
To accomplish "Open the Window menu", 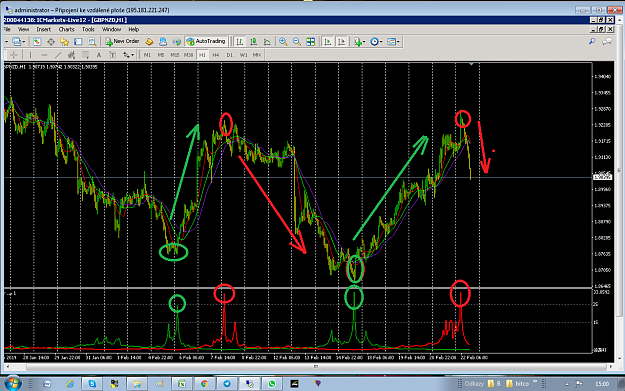I will [x=111, y=29].
